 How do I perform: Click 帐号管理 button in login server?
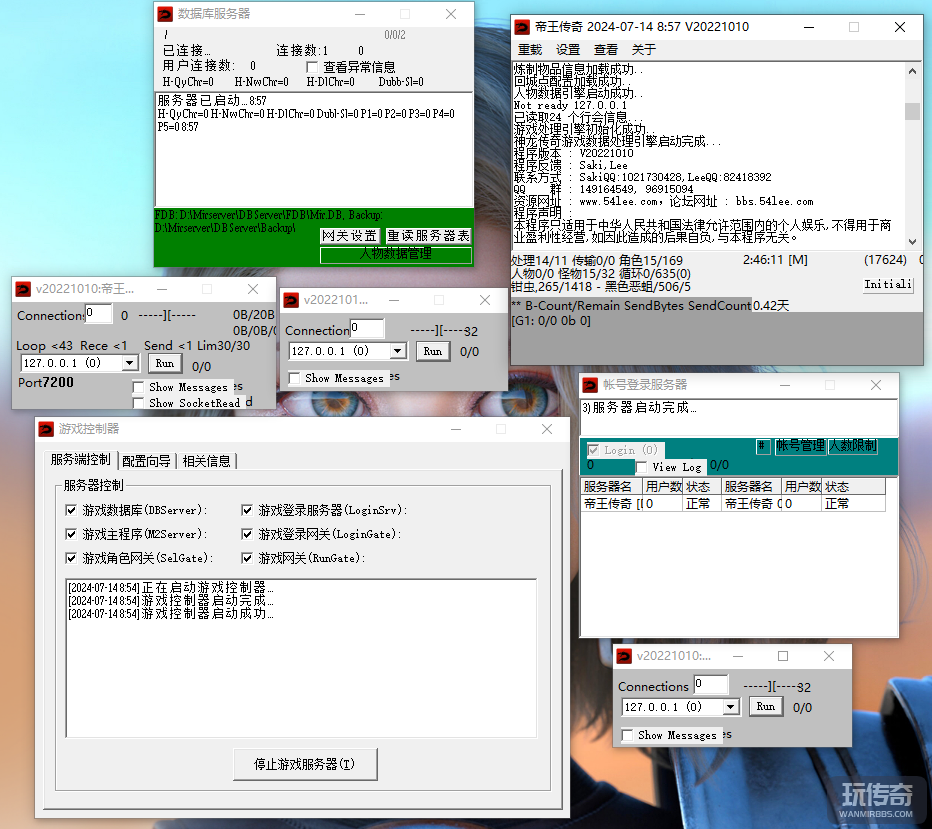tap(801, 446)
